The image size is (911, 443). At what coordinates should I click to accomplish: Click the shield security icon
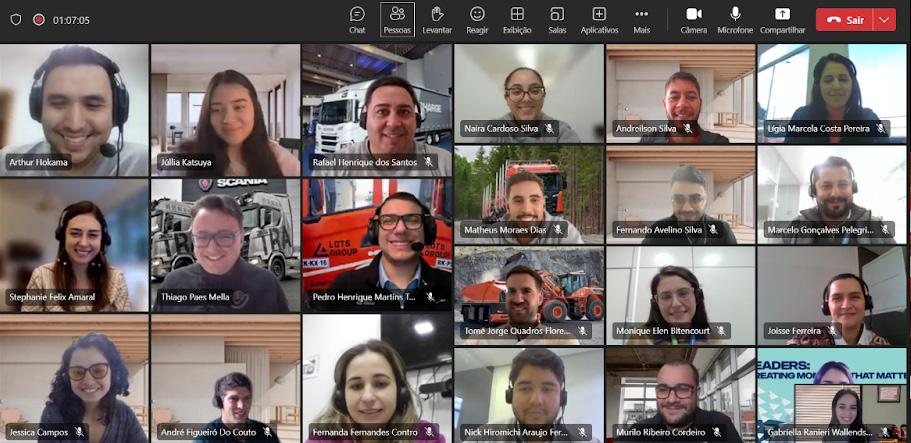tap(16, 20)
